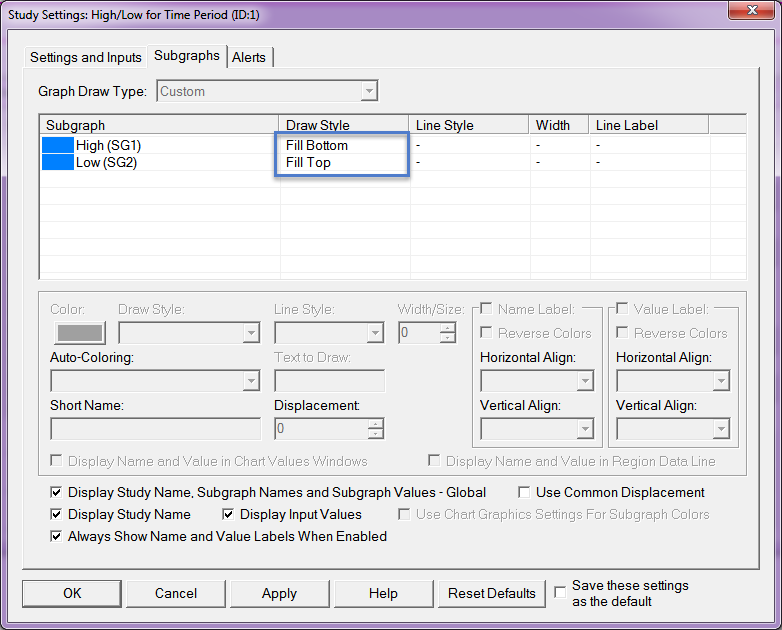Click the Line Style column header
Screen dimensions: 782x630
(469, 125)
